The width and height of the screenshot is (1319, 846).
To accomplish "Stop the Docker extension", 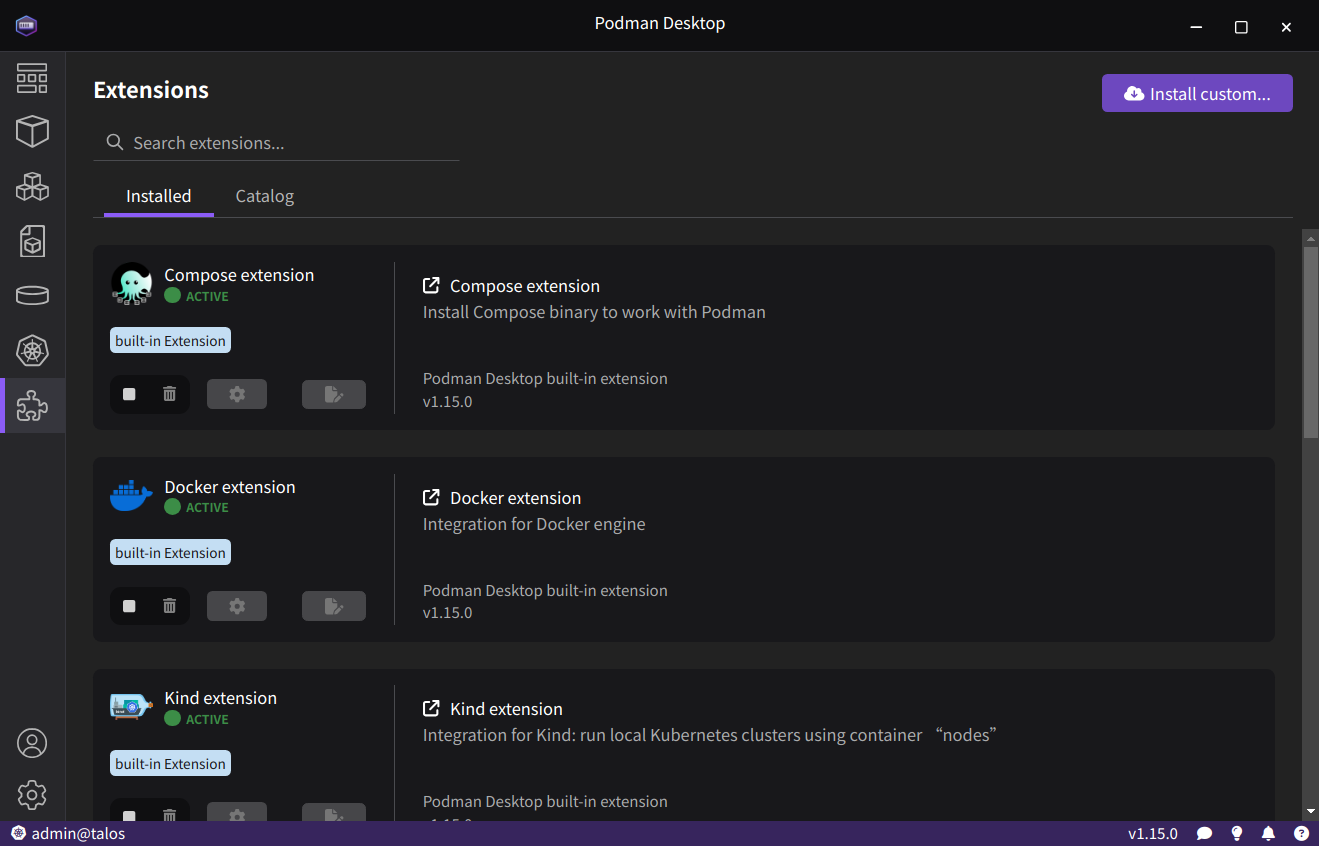I will point(129,606).
